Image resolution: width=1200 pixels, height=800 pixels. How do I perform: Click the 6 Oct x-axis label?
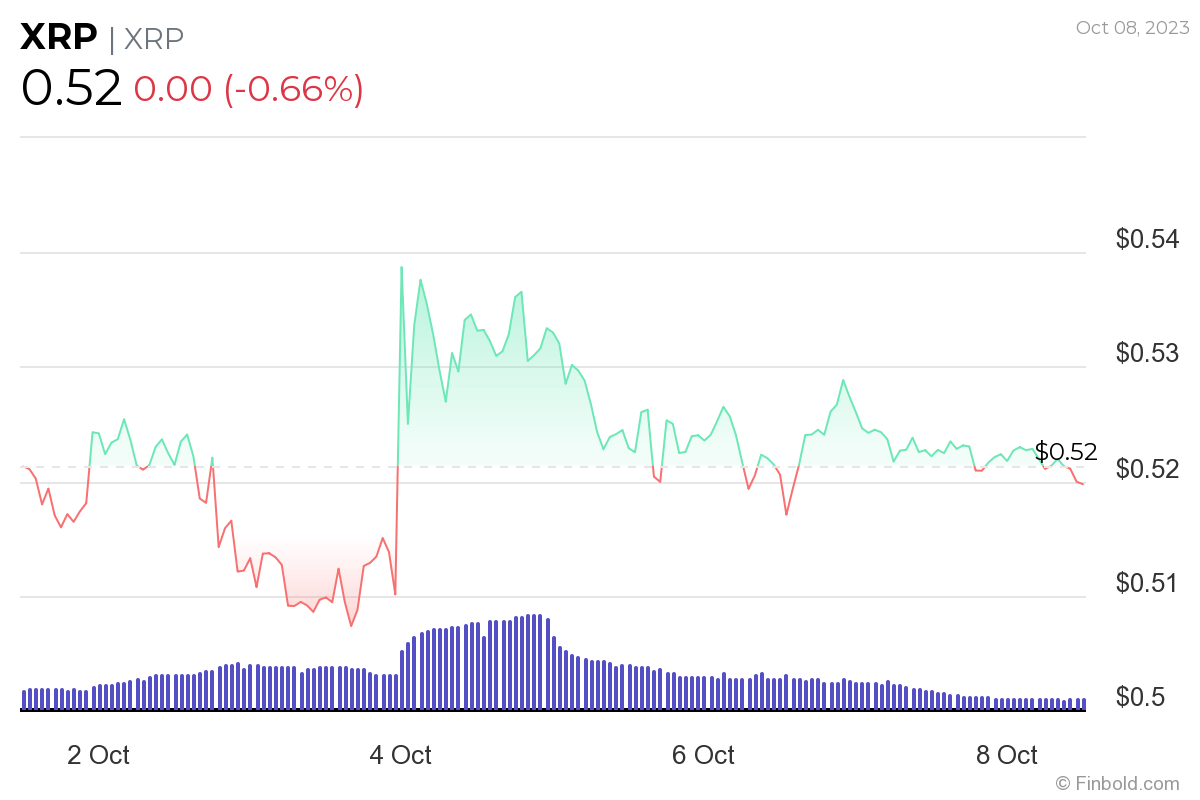[x=704, y=755]
